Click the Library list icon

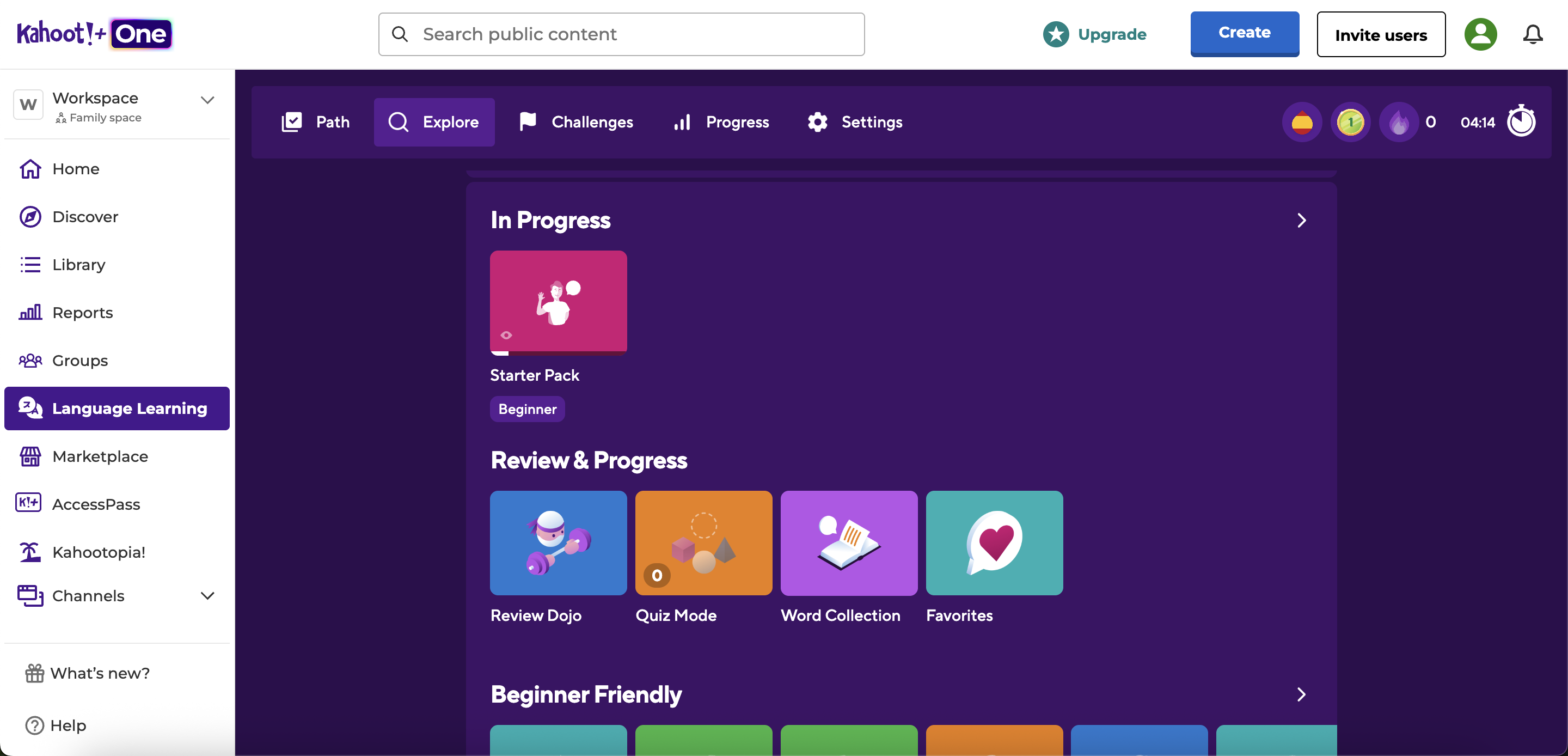pyautogui.click(x=30, y=264)
